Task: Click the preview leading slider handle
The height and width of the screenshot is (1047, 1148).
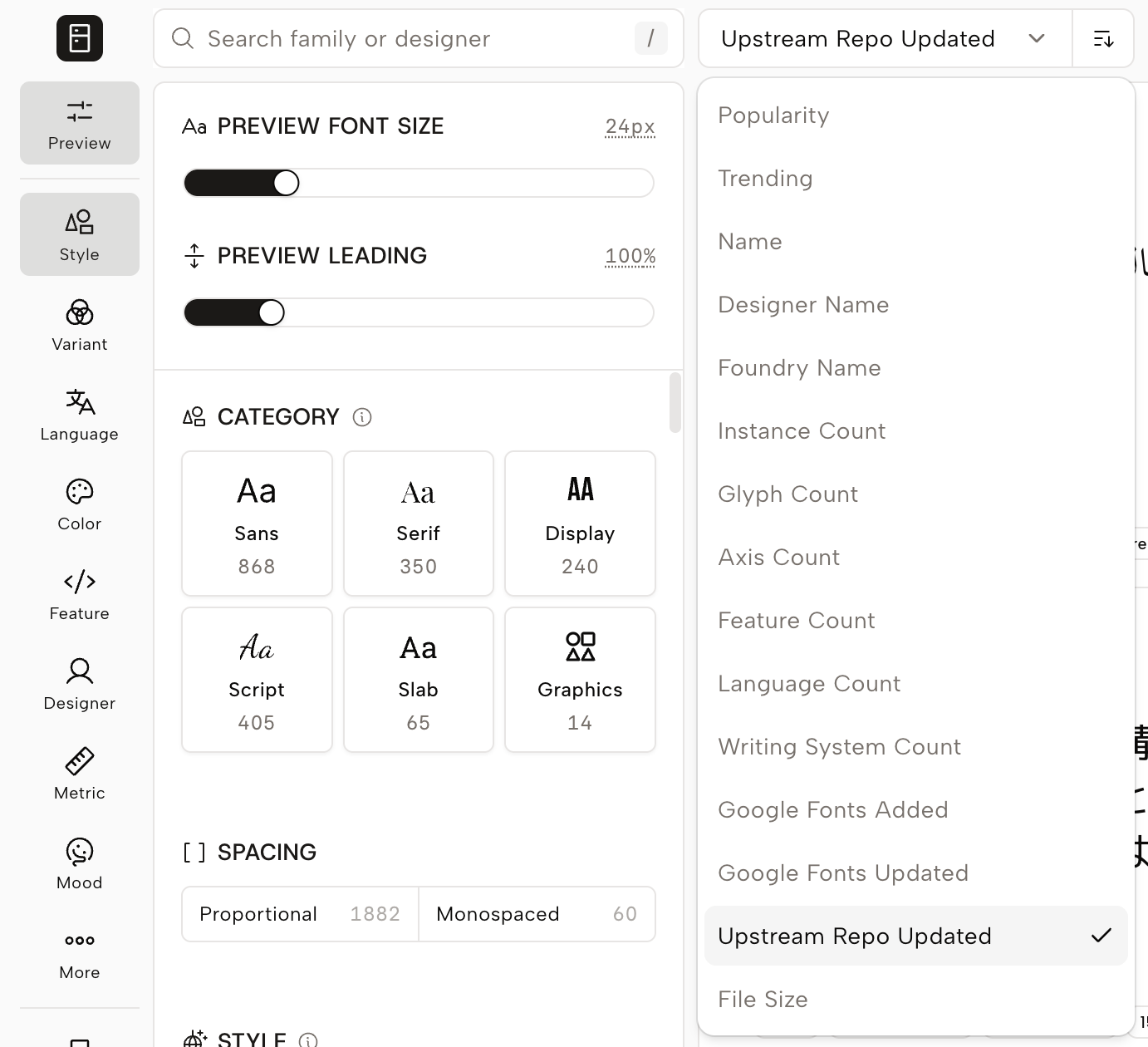Action: coord(272,312)
